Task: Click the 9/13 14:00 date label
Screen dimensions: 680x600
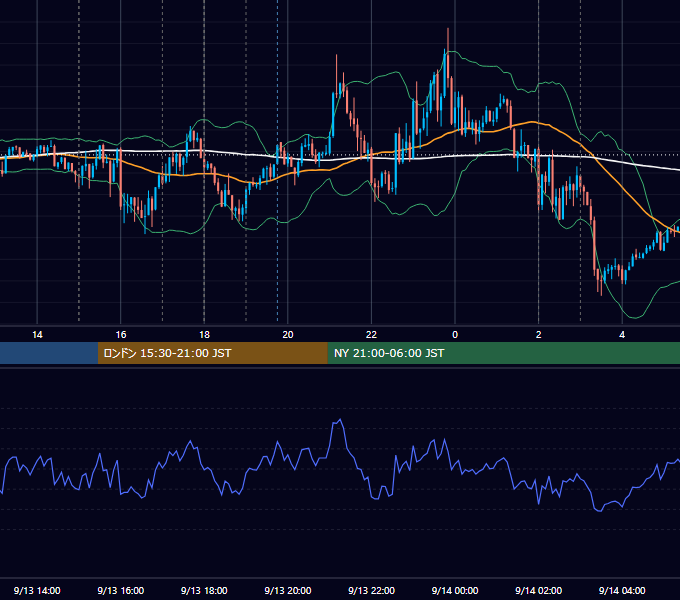Action: coord(37,590)
